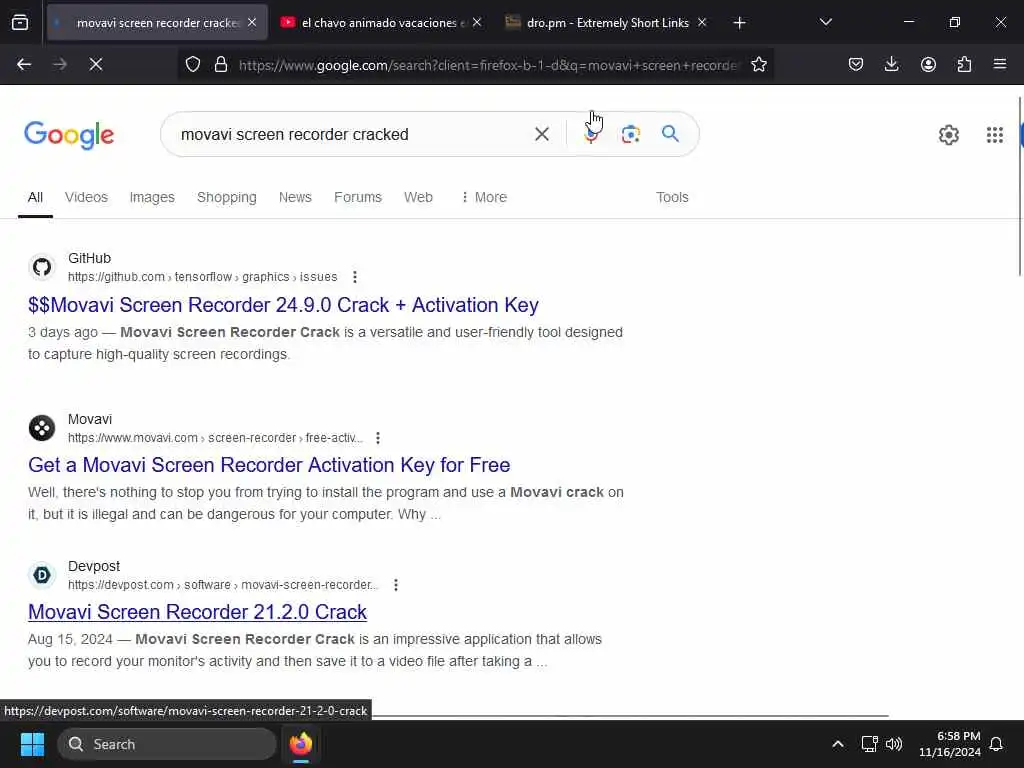Open Google apps grid
This screenshot has height=768, width=1024.
pyautogui.click(x=995, y=135)
